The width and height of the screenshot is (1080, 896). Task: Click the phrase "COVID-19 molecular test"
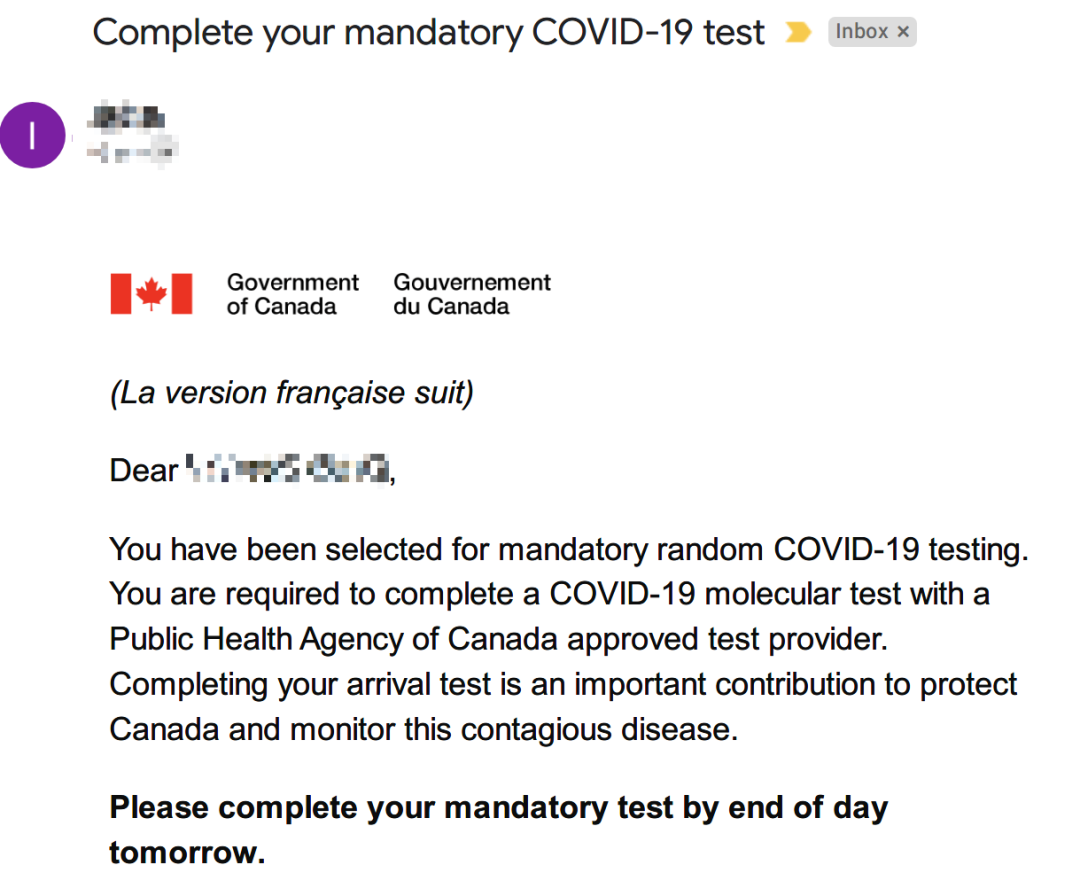(x=725, y=594)
